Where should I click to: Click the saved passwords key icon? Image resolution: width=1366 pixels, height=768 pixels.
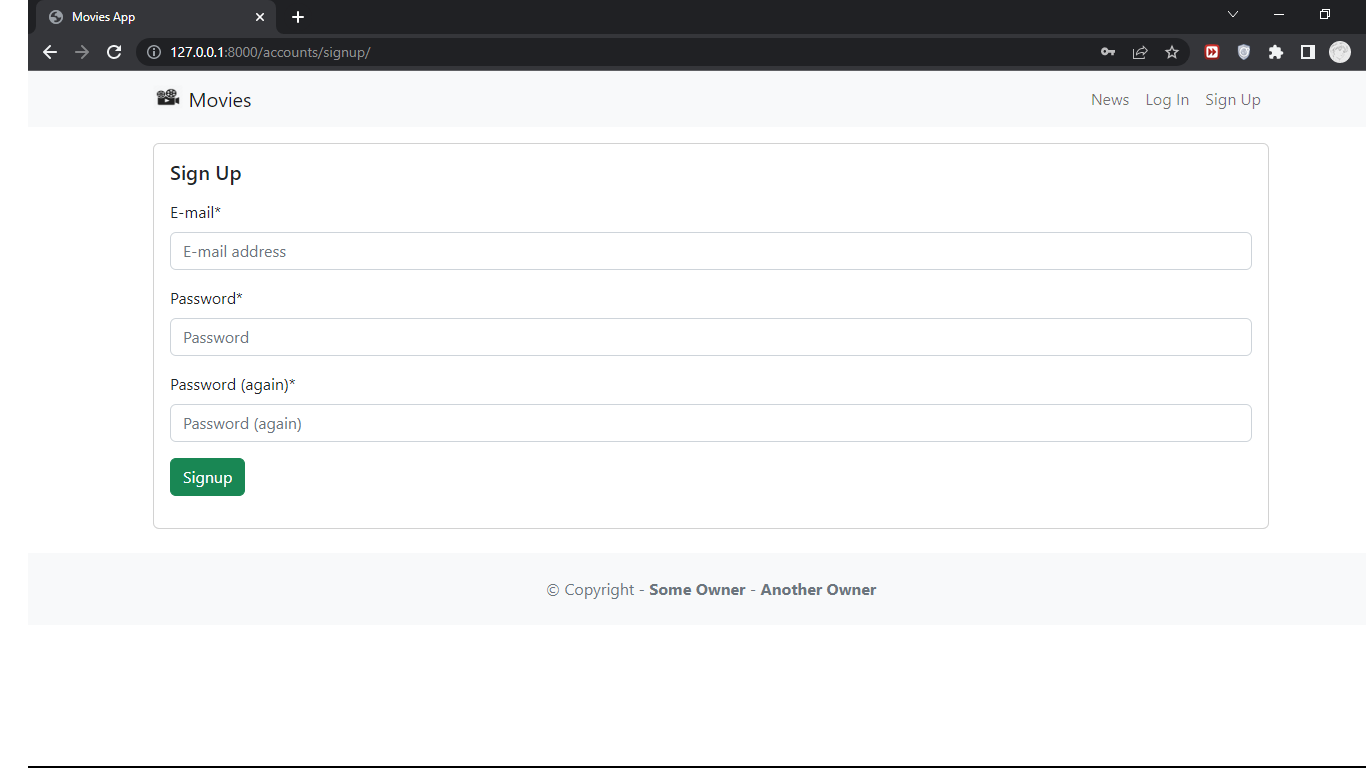[x=1107, y=52]
